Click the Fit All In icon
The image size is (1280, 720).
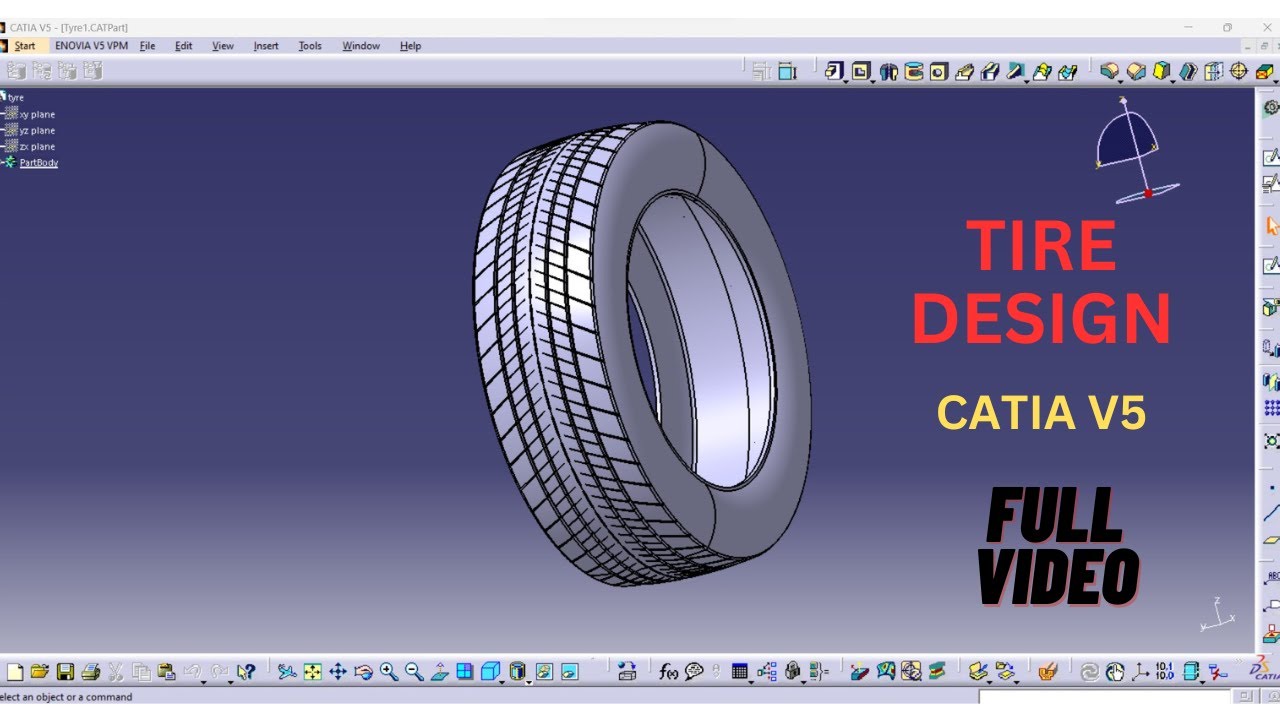pos(312,672)
